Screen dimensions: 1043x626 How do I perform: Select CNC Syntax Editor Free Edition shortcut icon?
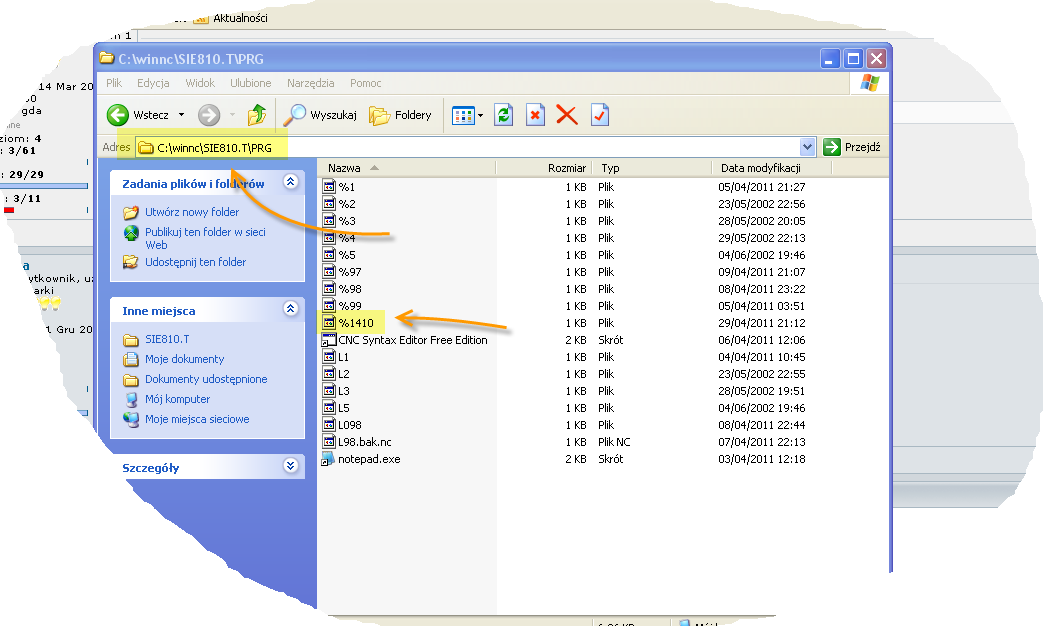(329, 340)
